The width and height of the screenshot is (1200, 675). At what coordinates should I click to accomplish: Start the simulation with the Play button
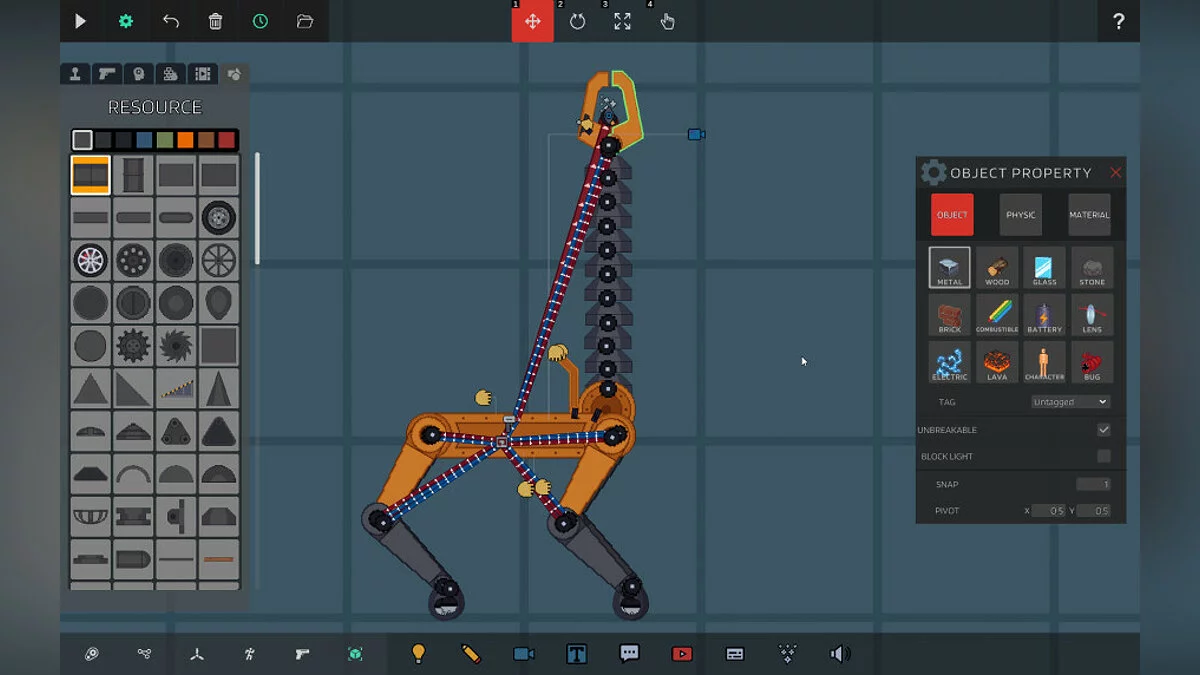click(80, 21)
